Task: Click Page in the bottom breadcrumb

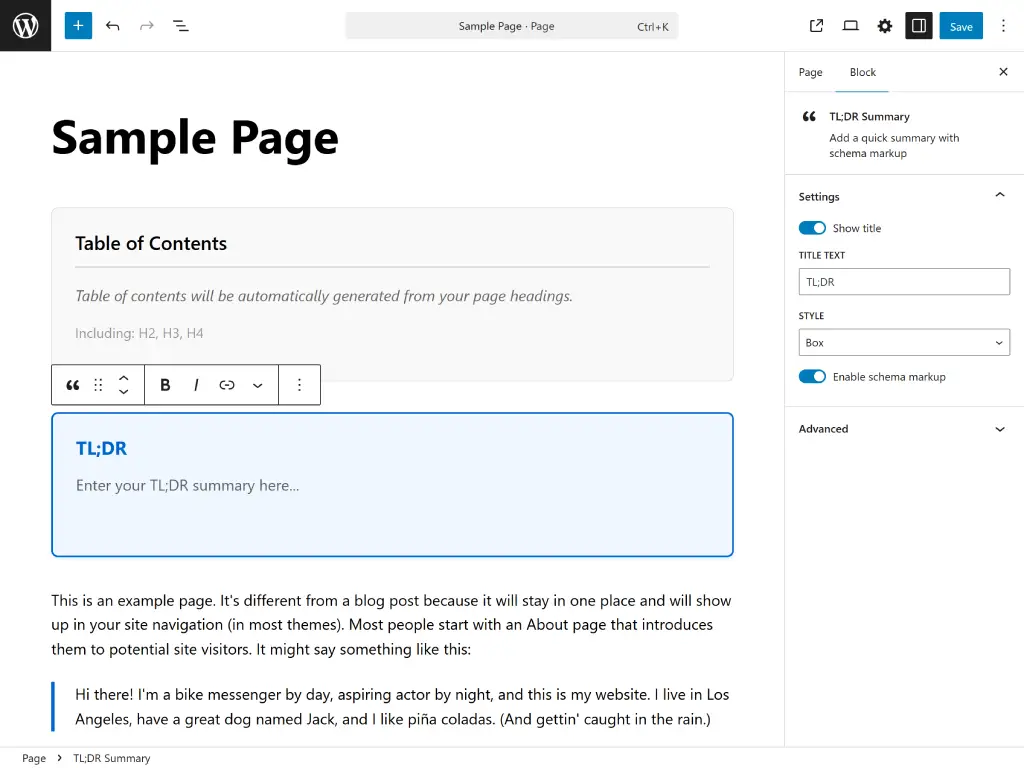Action: pyautogui.click(x=34, y=758)
